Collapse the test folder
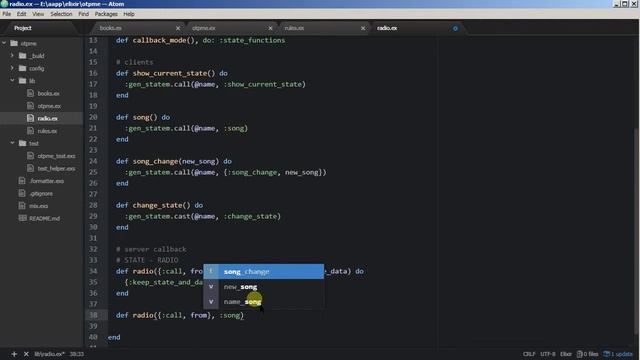Image resolution: width=640 pixels, height=360 pixels. [12, 143]
